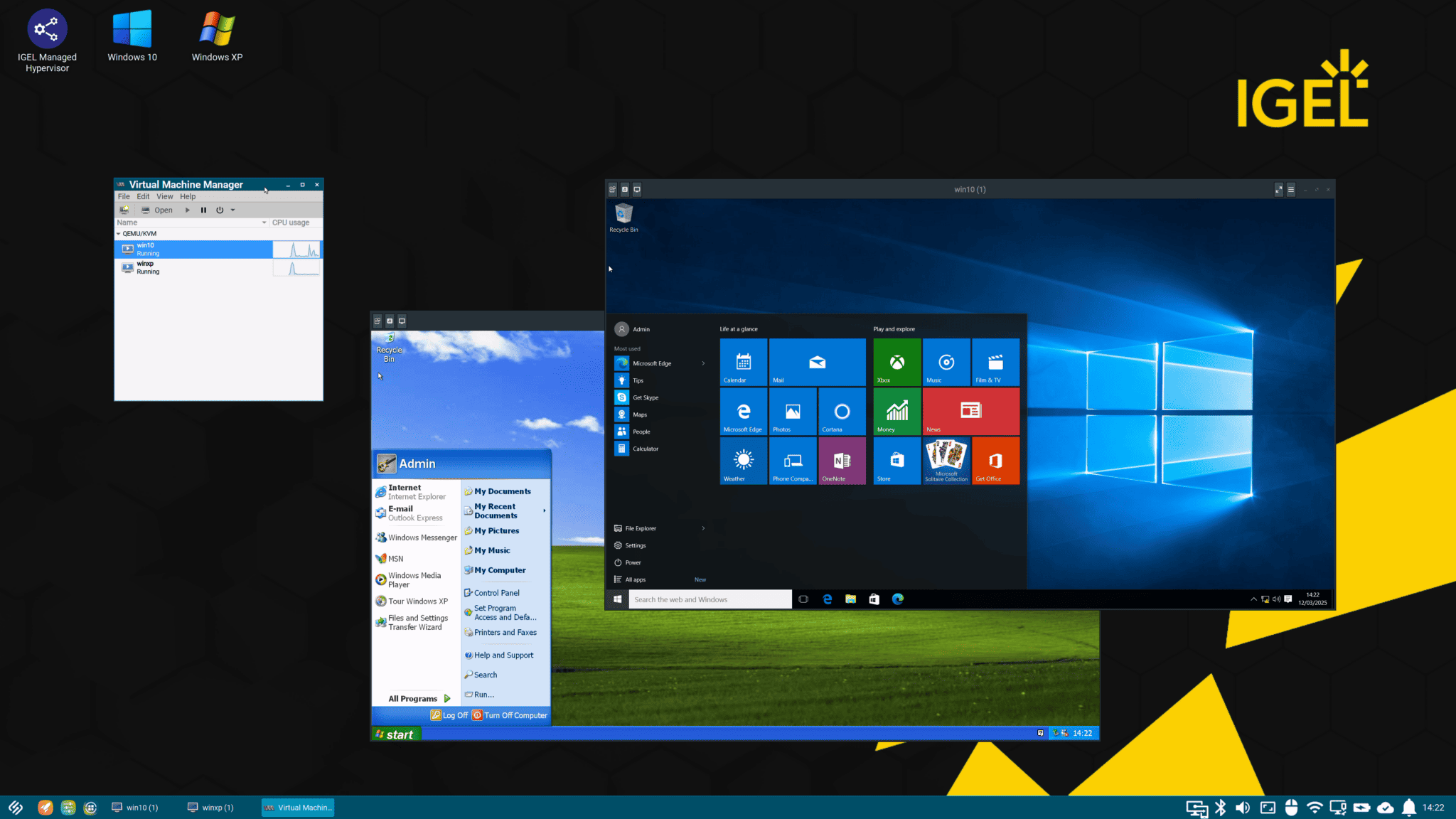Open Get Skype in most used list
1456x819 pixels.
[x=637, y=397]
